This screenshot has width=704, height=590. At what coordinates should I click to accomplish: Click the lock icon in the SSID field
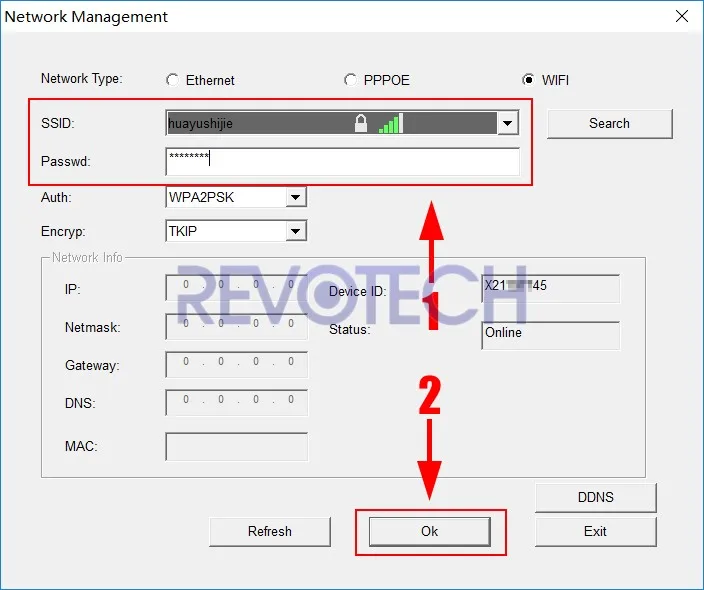[361, 123]
